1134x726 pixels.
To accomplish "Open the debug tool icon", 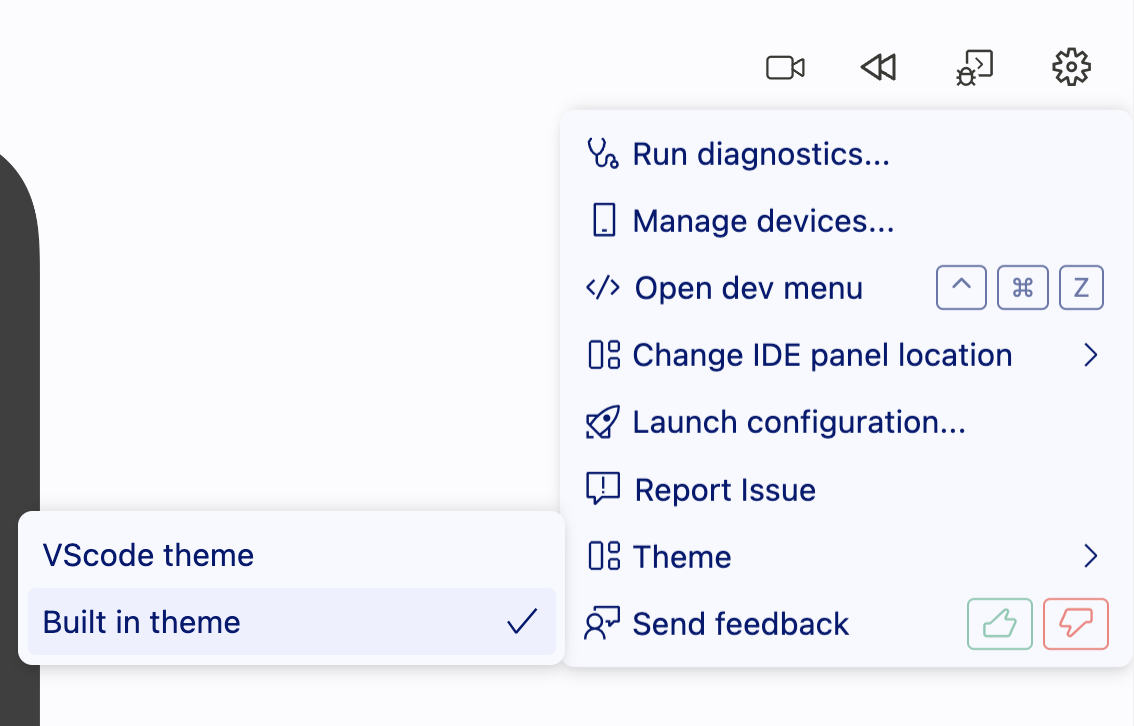I will pos(974,67).
